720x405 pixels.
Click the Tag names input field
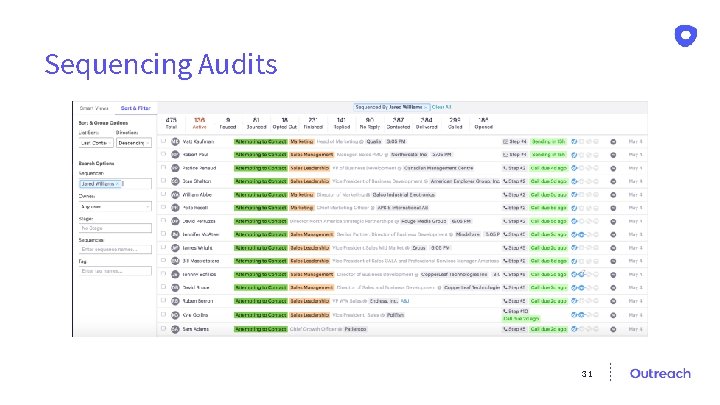pos(115,271)
